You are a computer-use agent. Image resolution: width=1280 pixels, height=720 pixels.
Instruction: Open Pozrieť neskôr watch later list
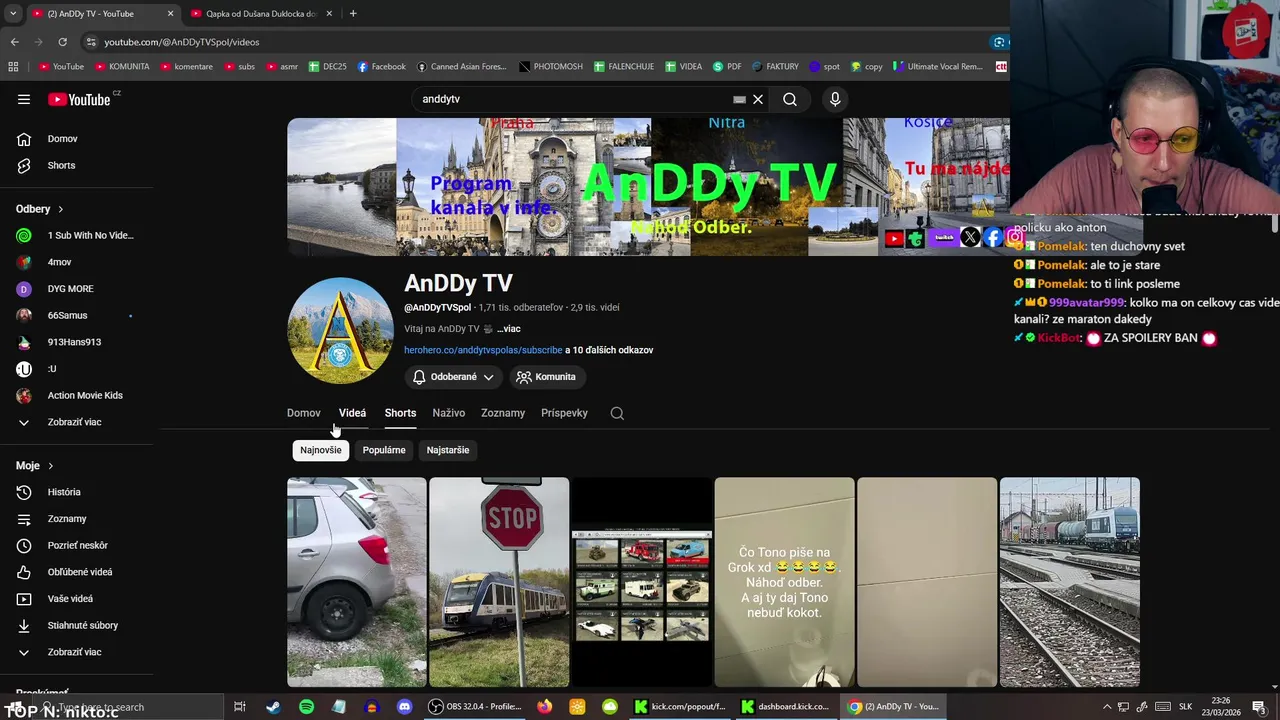[78, 545]
